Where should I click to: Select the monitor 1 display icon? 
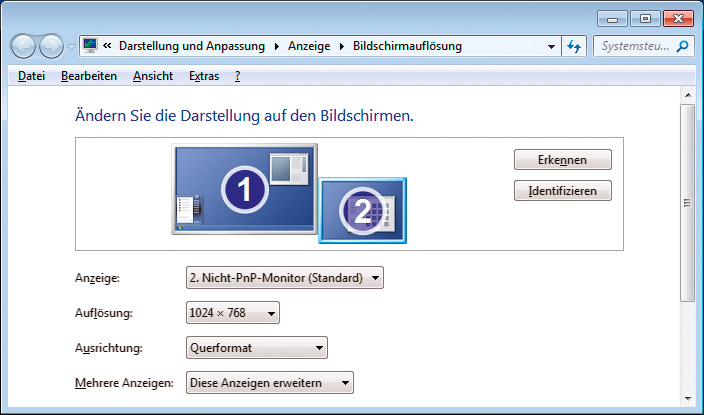point(243,187)
